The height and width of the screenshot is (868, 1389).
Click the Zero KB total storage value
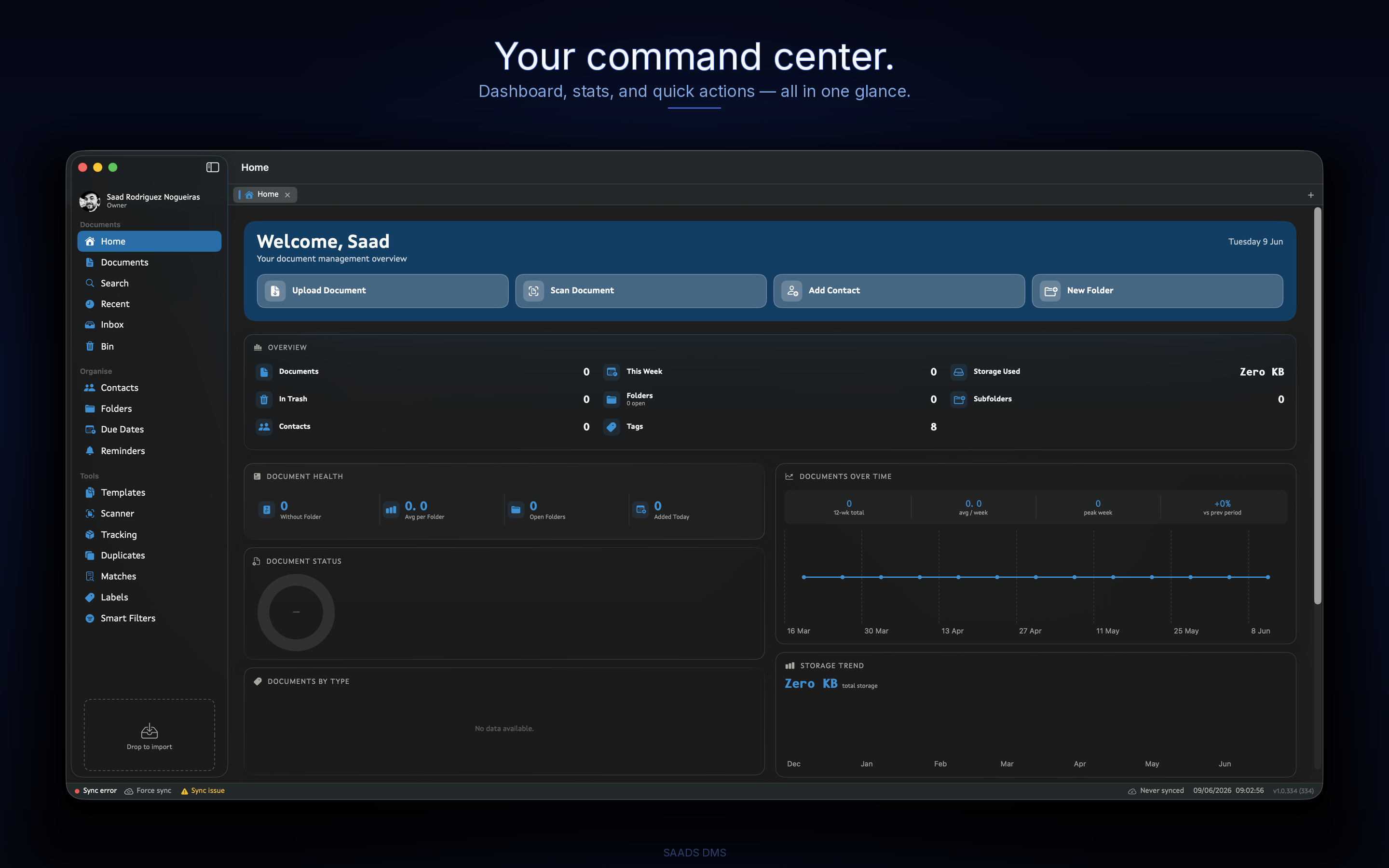(x=811, y=684)
